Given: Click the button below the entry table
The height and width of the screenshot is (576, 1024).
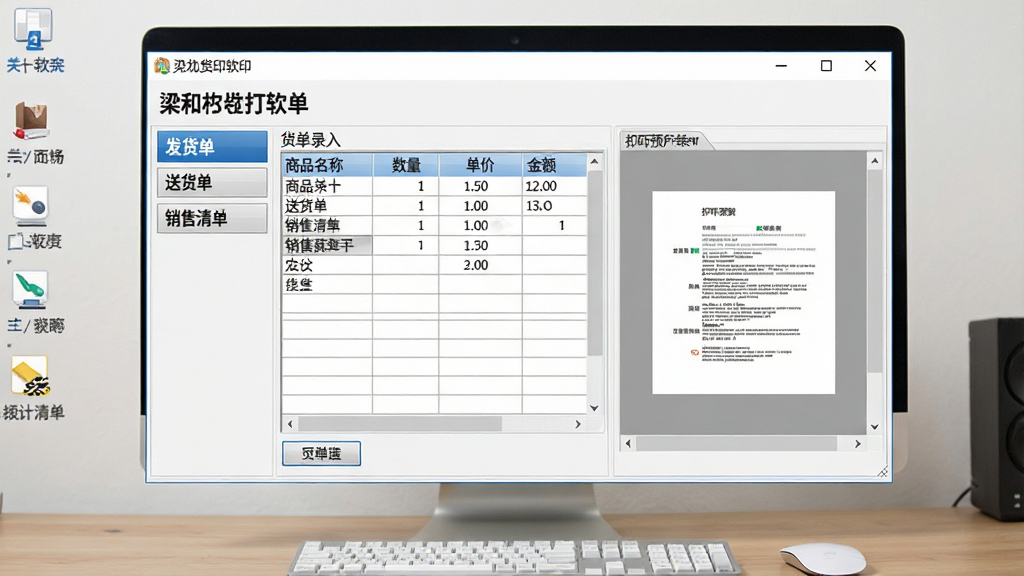Looking at the screenshot, I should (x=321, y=453).
